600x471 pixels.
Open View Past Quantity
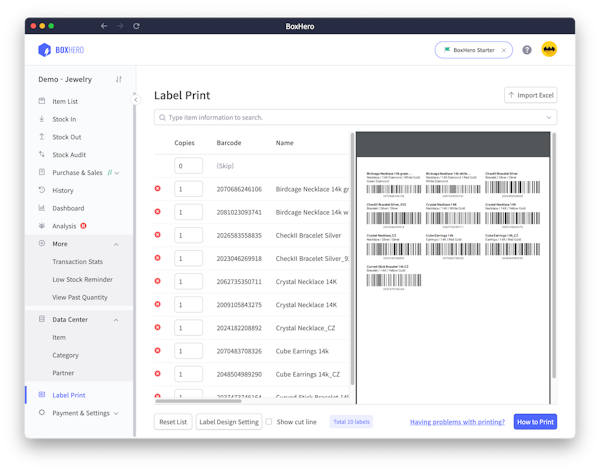(x=80, y=297)
